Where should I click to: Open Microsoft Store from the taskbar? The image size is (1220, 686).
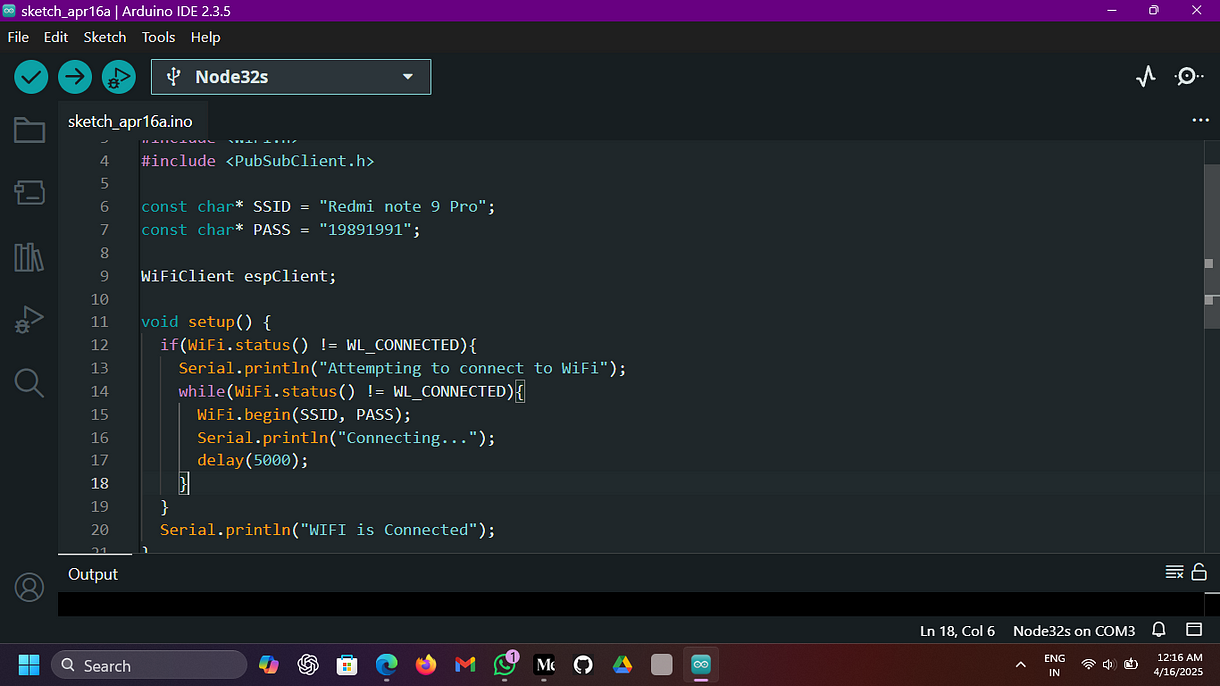347,665
